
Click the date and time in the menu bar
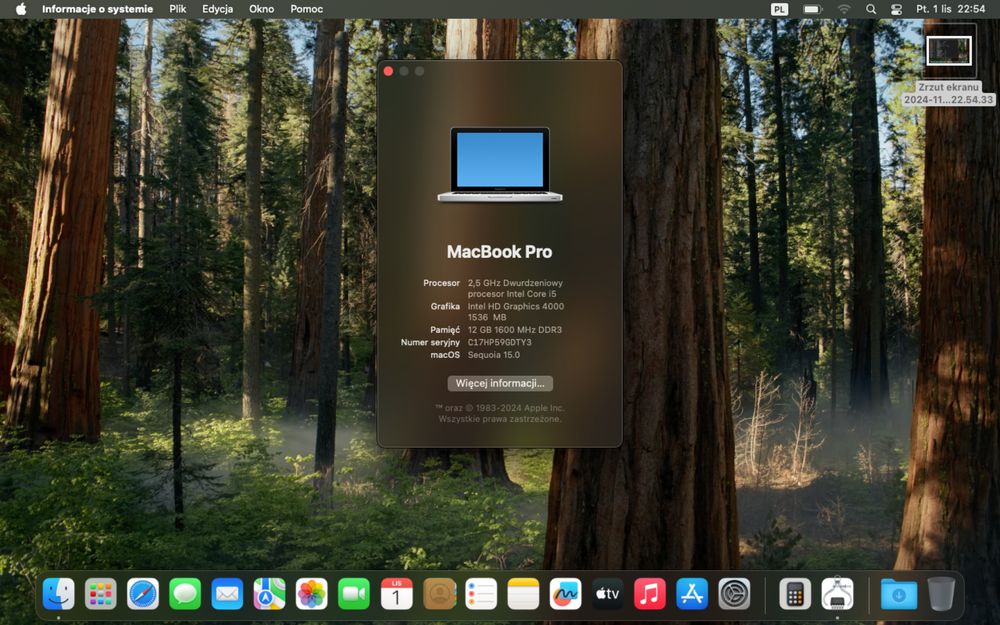pos(951,9)
